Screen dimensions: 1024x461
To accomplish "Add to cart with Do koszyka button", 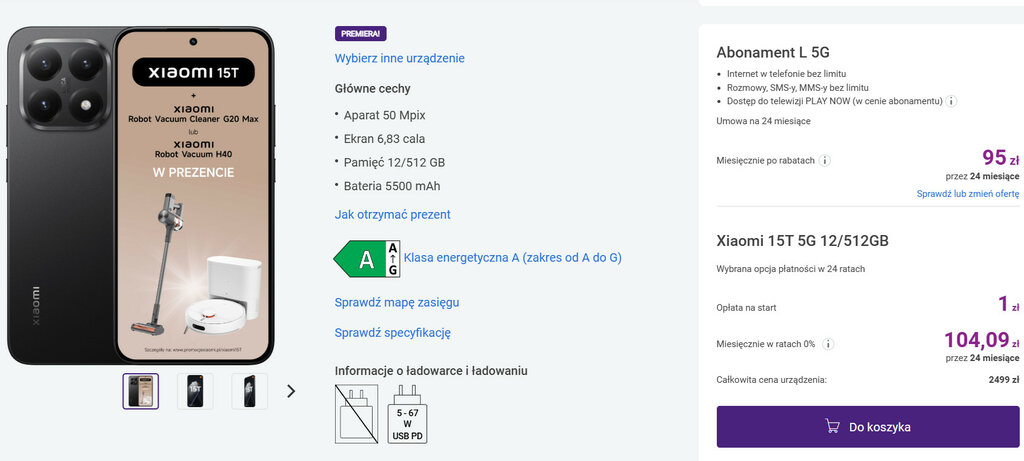I will 867,427.
